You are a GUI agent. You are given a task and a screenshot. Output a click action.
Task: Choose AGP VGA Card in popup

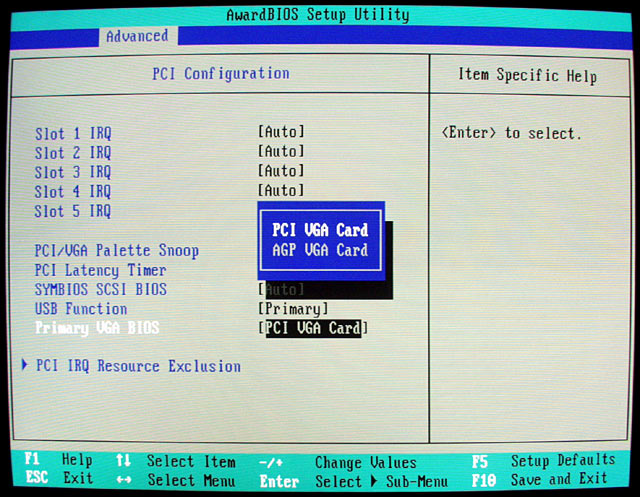(x=320, y=250)
